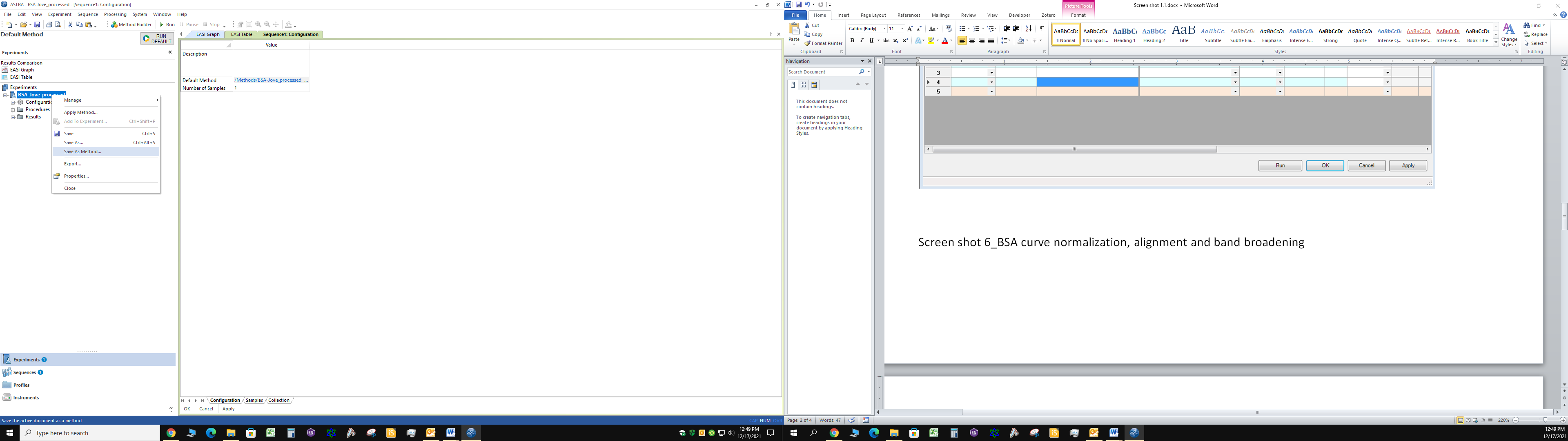Toggle center text alignment in Word
Screen dimensions: 1568x441
[971, 41]
